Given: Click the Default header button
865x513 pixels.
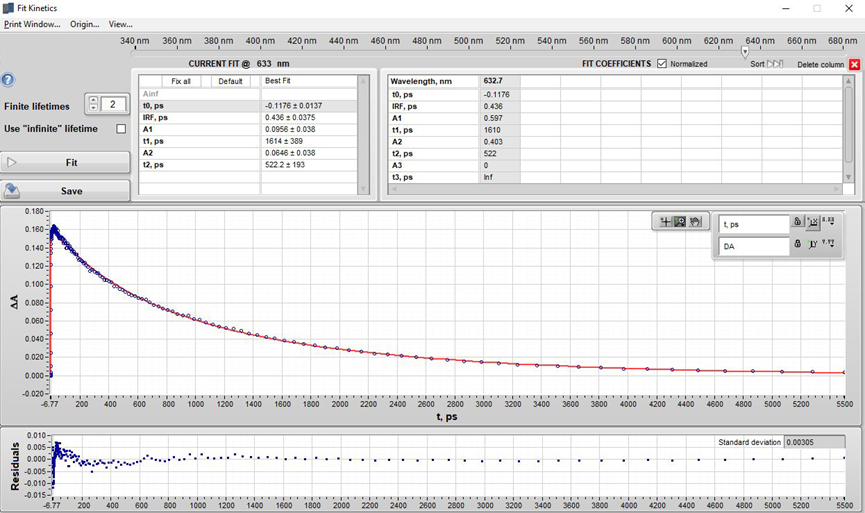Looking at the screenshot, I should [230, 81].
